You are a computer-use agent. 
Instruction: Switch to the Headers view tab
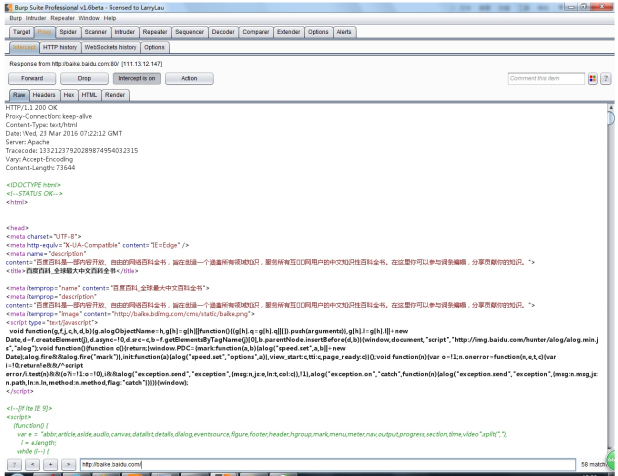(44, 95)
